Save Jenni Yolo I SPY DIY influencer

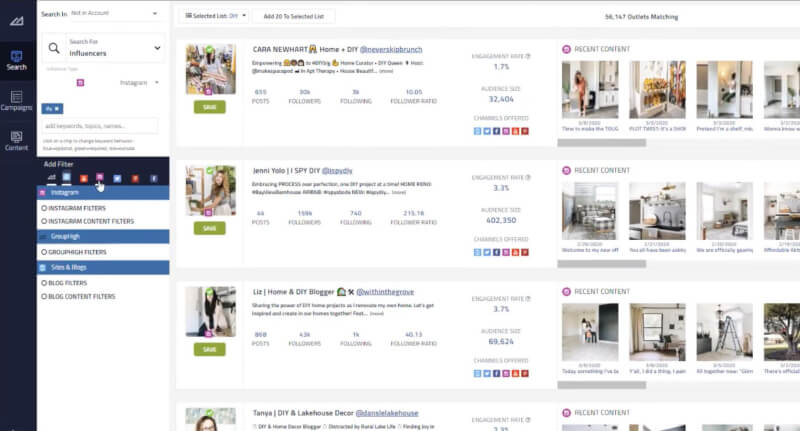pos(210,228)
